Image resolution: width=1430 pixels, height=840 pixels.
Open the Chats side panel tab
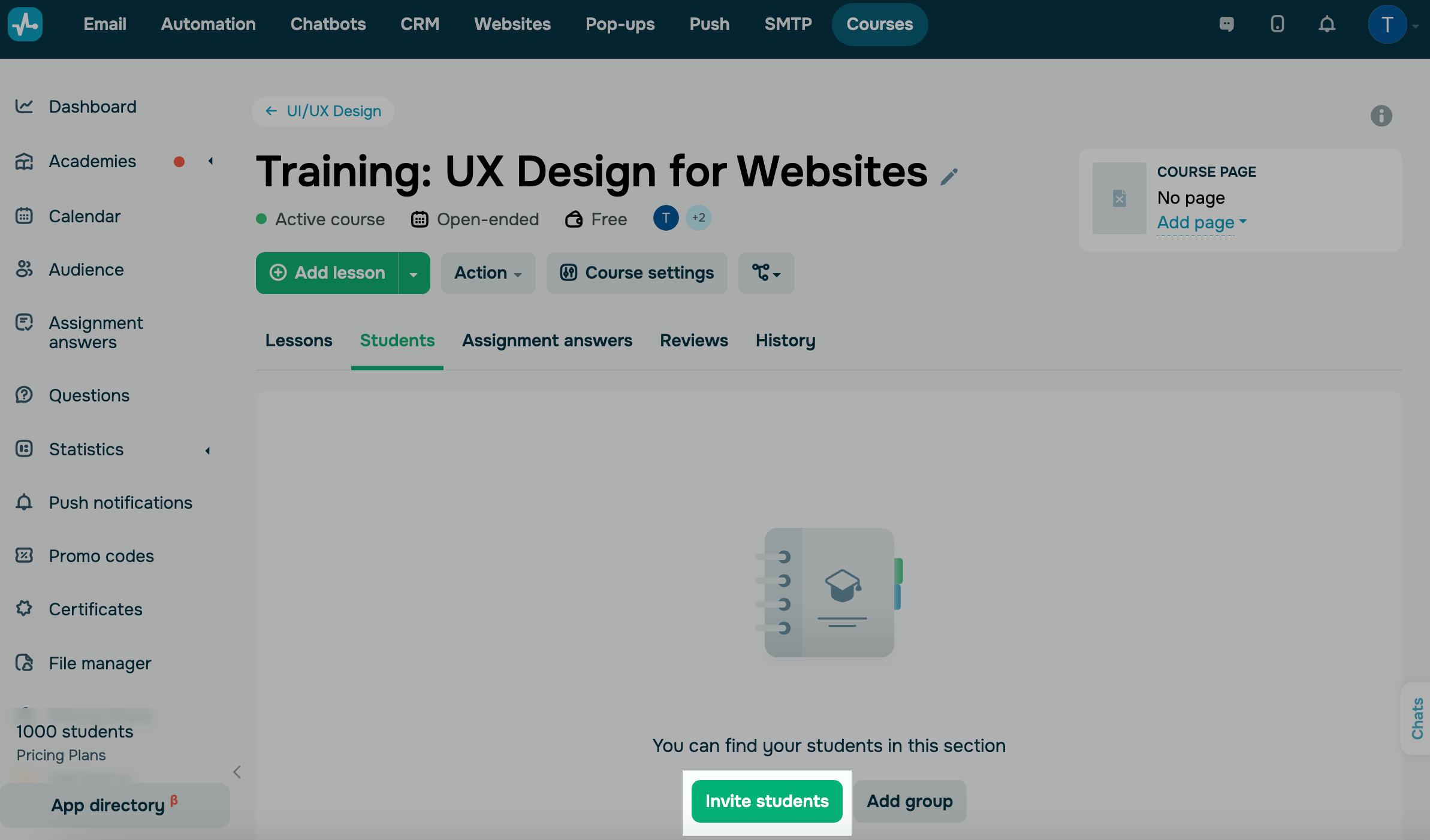pos(1417,718)
